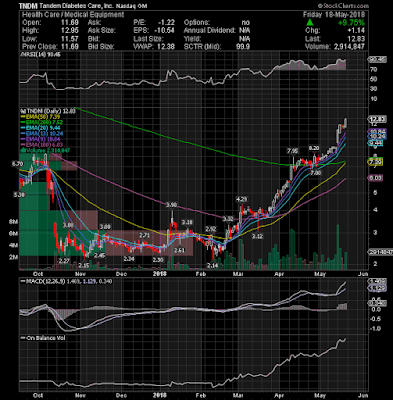This screenshot has width=393, height=400.
Task: Click the High value 12.95
Action: (69, 31)
